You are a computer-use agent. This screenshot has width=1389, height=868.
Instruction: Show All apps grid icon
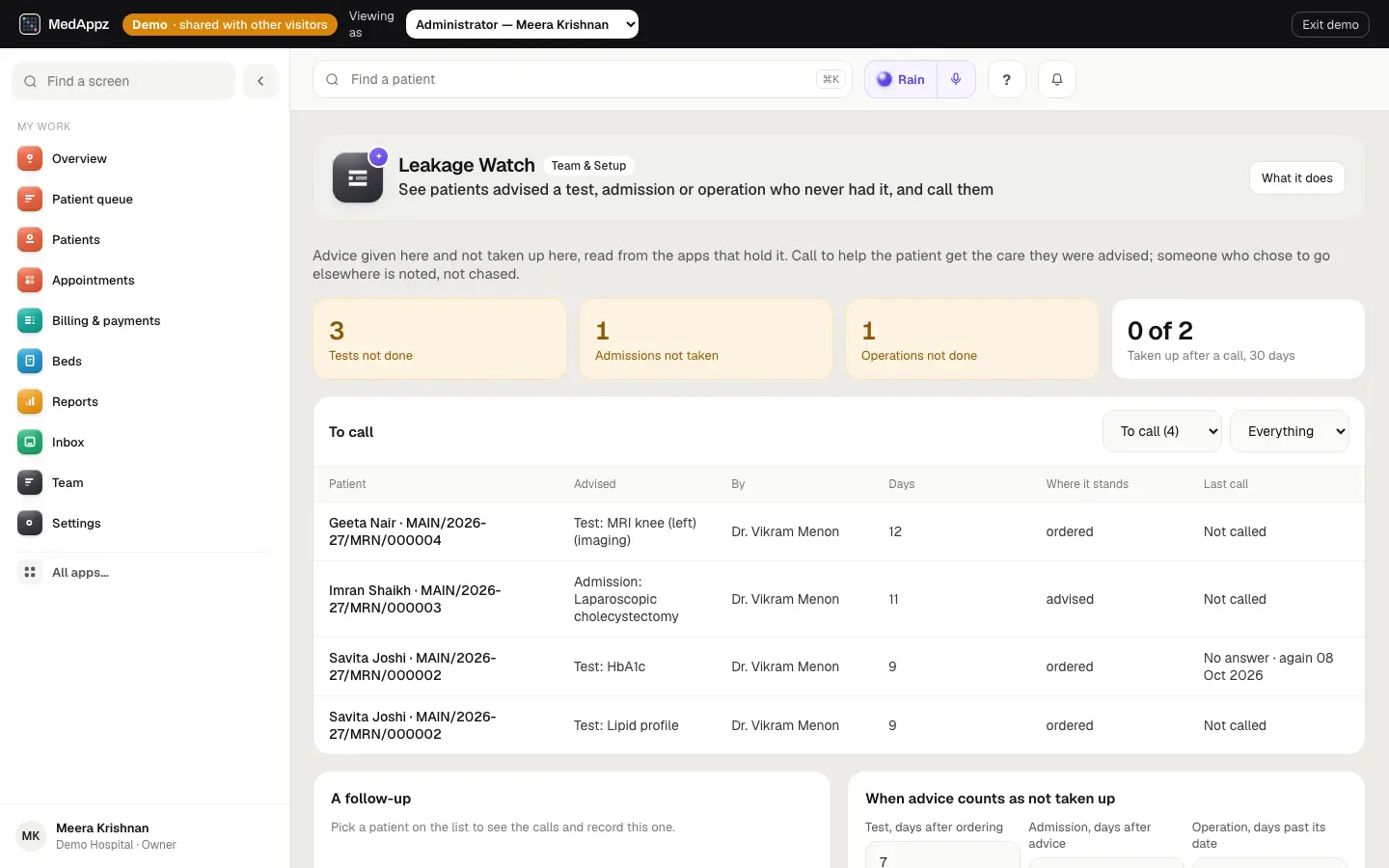tap(30, 573)
